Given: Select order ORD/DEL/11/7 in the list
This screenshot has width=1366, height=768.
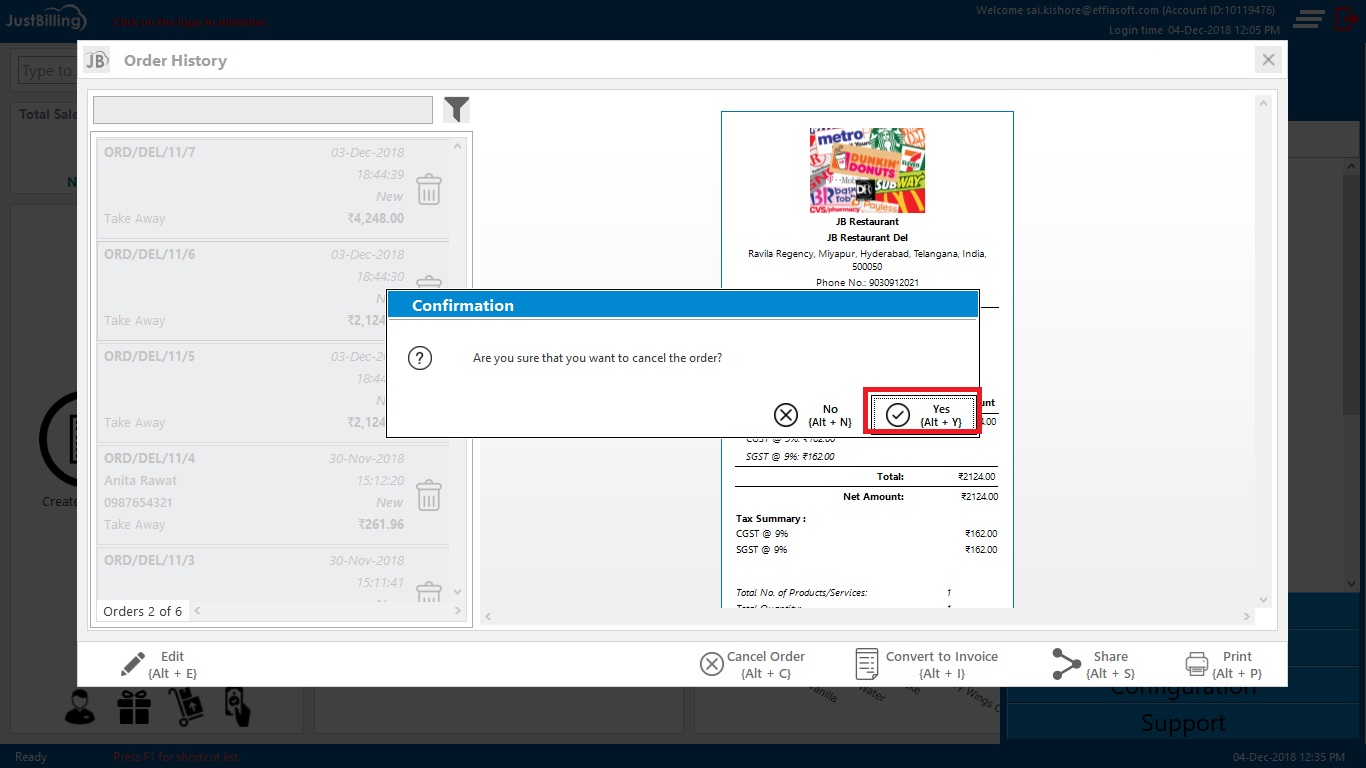Looking at the screenshot, I should (x=272, y=186).
